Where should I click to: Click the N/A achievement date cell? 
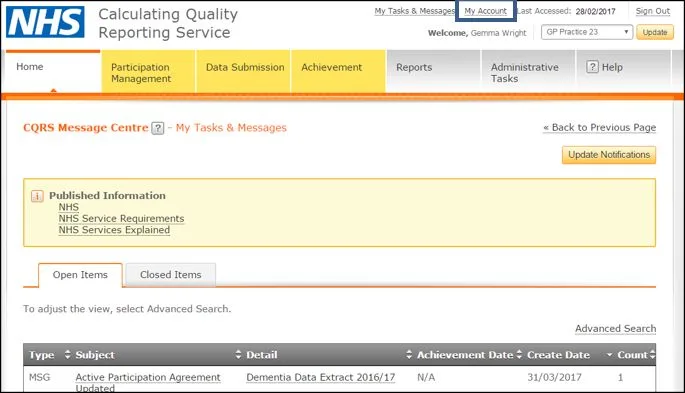point(426,377)
